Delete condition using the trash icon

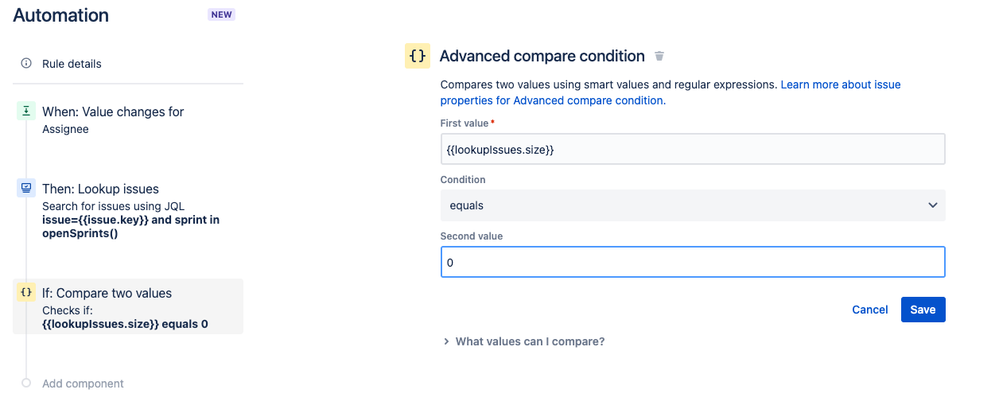[x=659, y=56]
